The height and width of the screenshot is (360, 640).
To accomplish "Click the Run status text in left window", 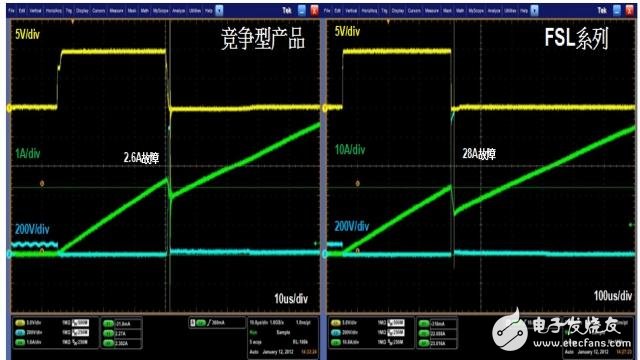I will pos(253,332).
